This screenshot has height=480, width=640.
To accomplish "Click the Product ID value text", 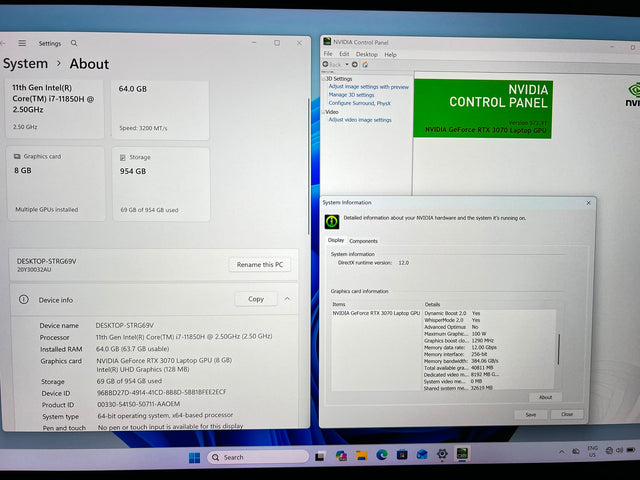I will point(138,404).
